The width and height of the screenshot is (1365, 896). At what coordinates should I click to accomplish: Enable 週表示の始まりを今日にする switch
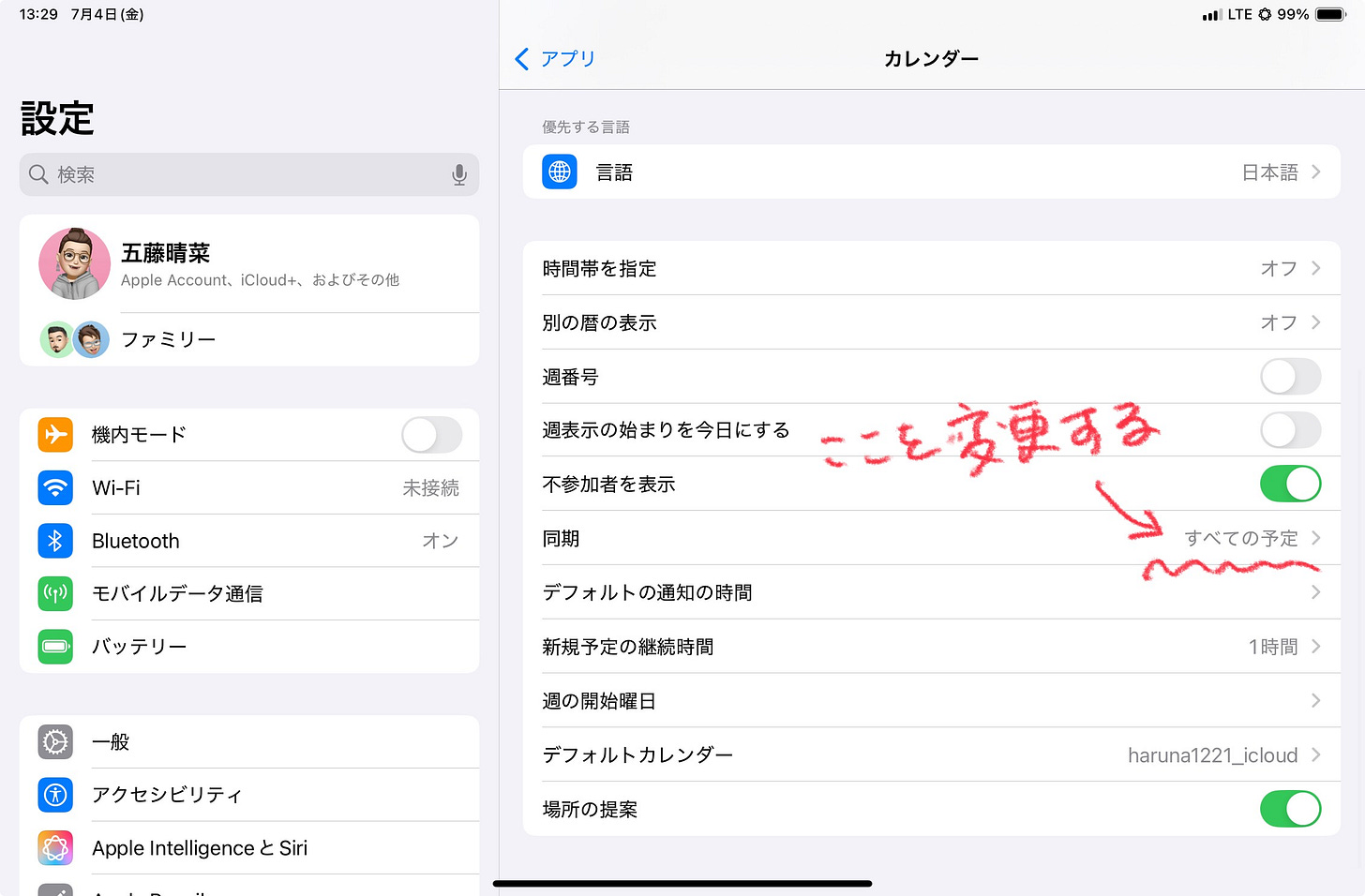(1290, 430)
